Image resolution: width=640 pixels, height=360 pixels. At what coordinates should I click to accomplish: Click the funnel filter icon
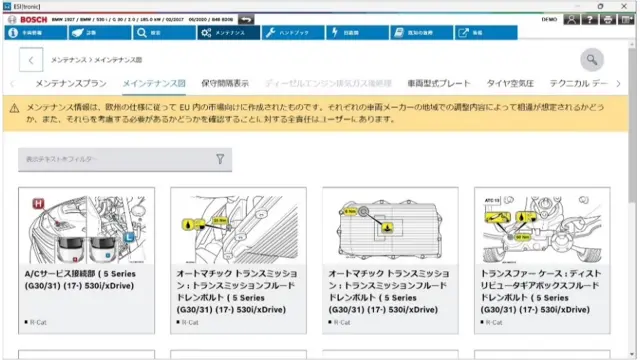(220, 159)
